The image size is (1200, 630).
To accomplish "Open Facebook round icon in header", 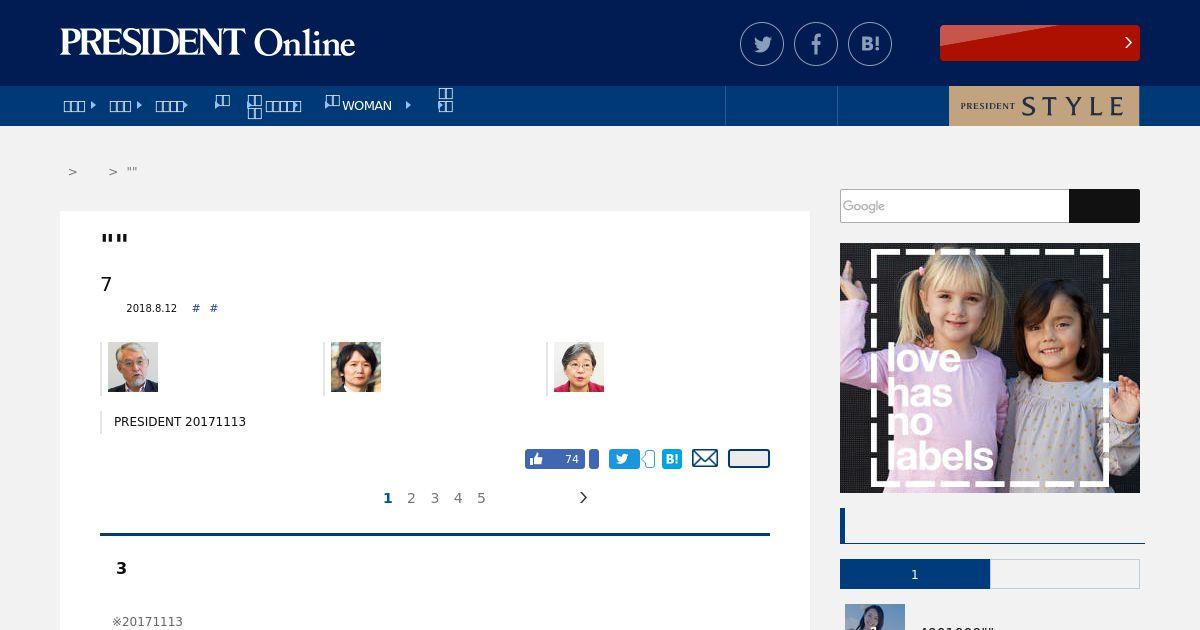I will point(816,44).
